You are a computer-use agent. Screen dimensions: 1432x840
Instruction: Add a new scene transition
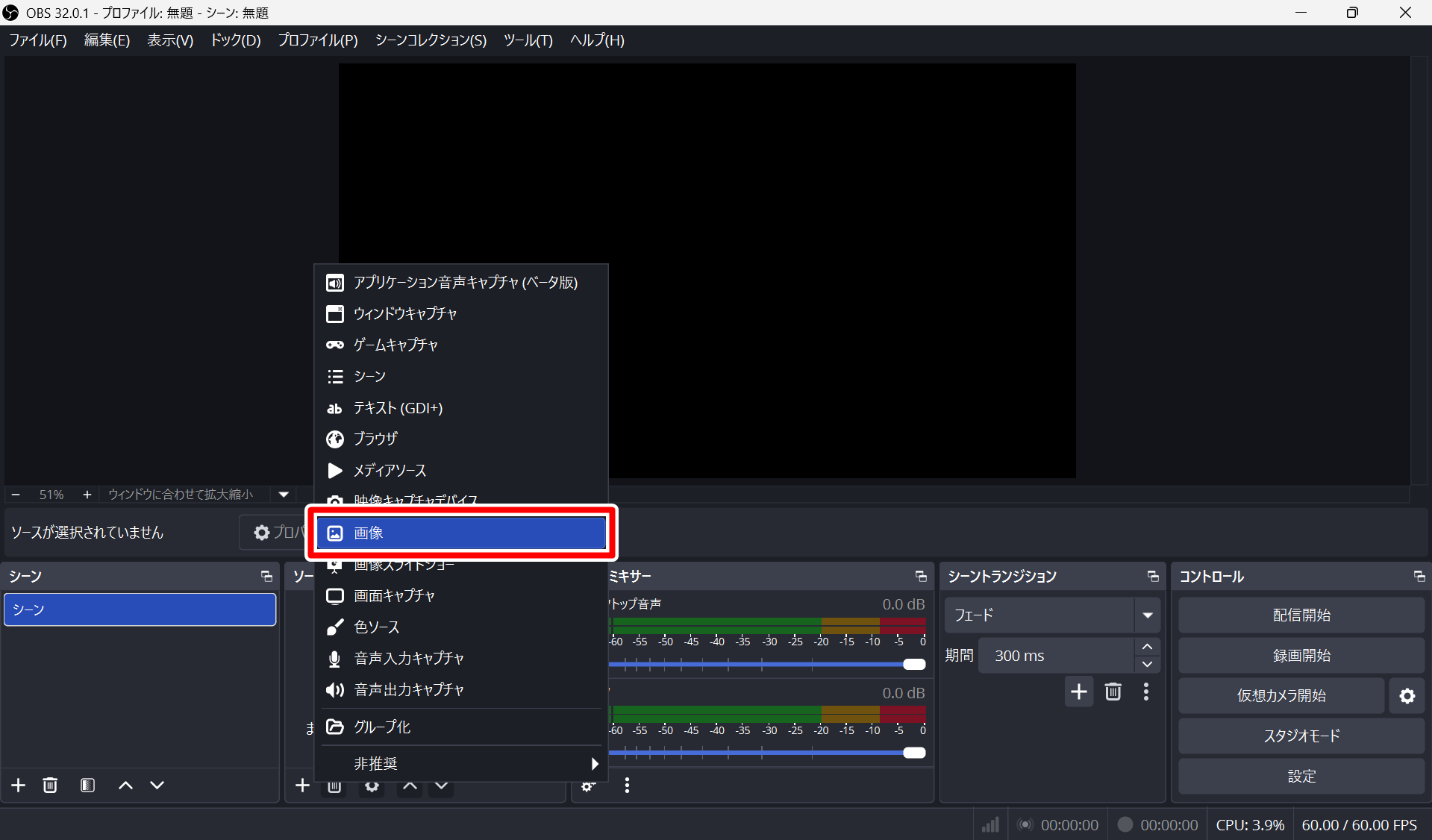point(1078,692)
